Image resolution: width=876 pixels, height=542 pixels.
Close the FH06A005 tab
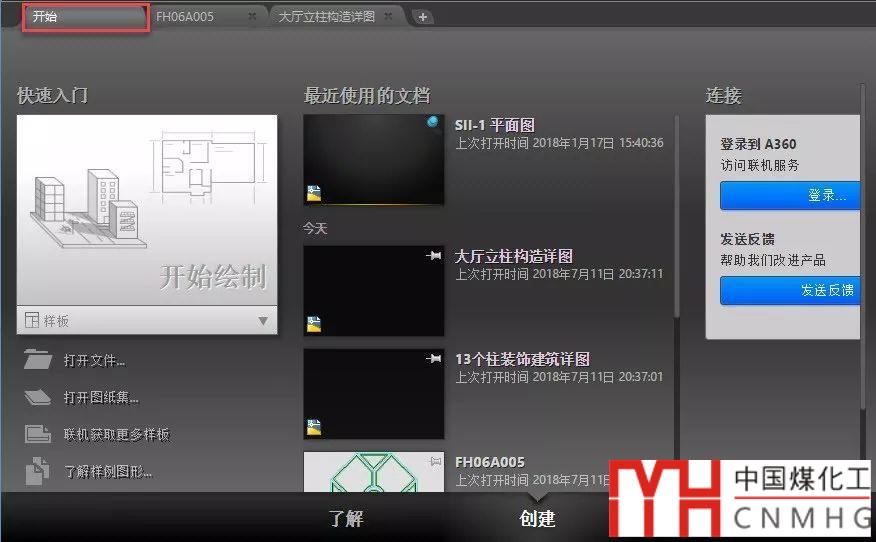pos(252,17)
